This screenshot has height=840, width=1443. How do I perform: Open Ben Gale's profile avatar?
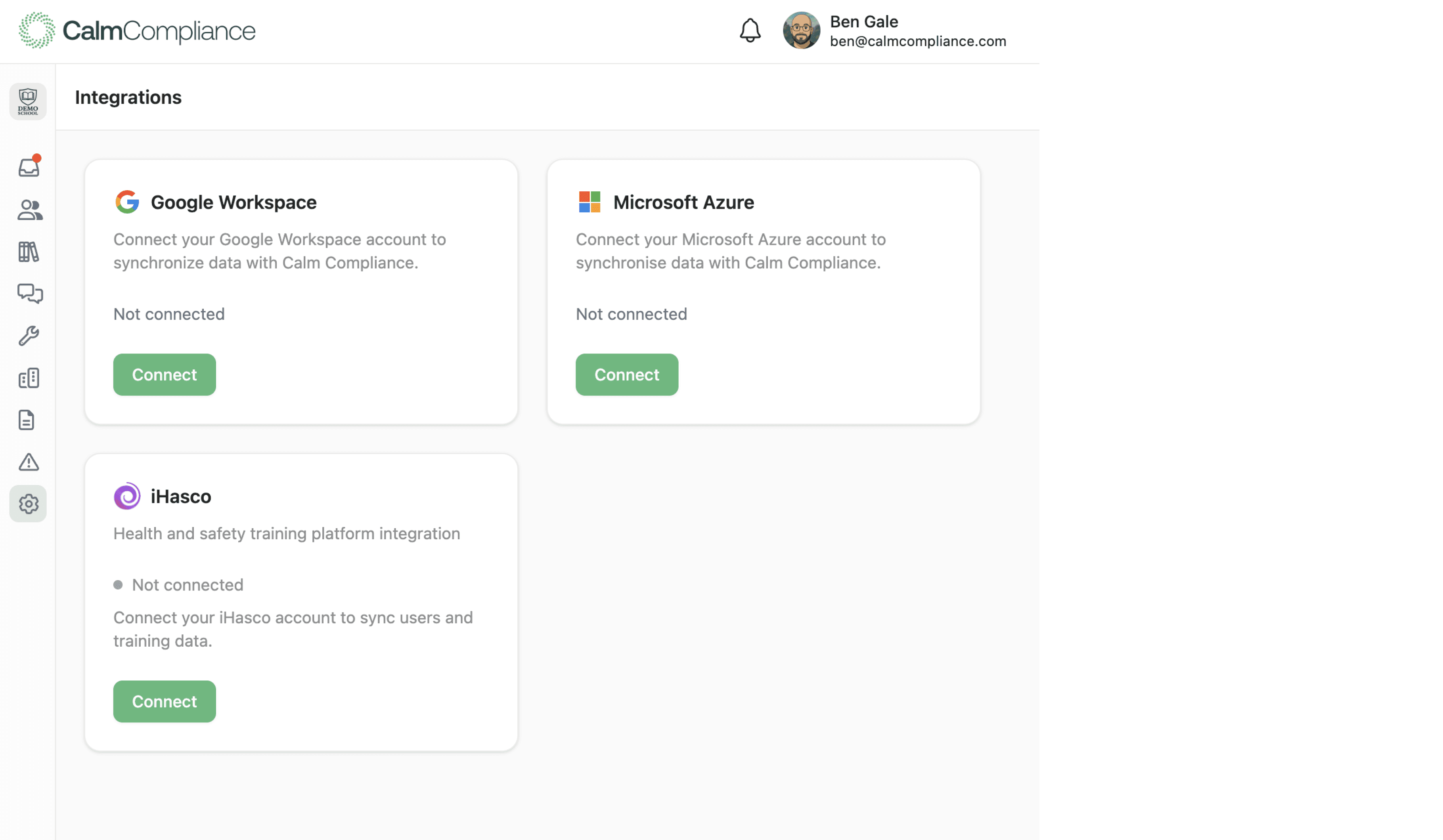point(802,31)
